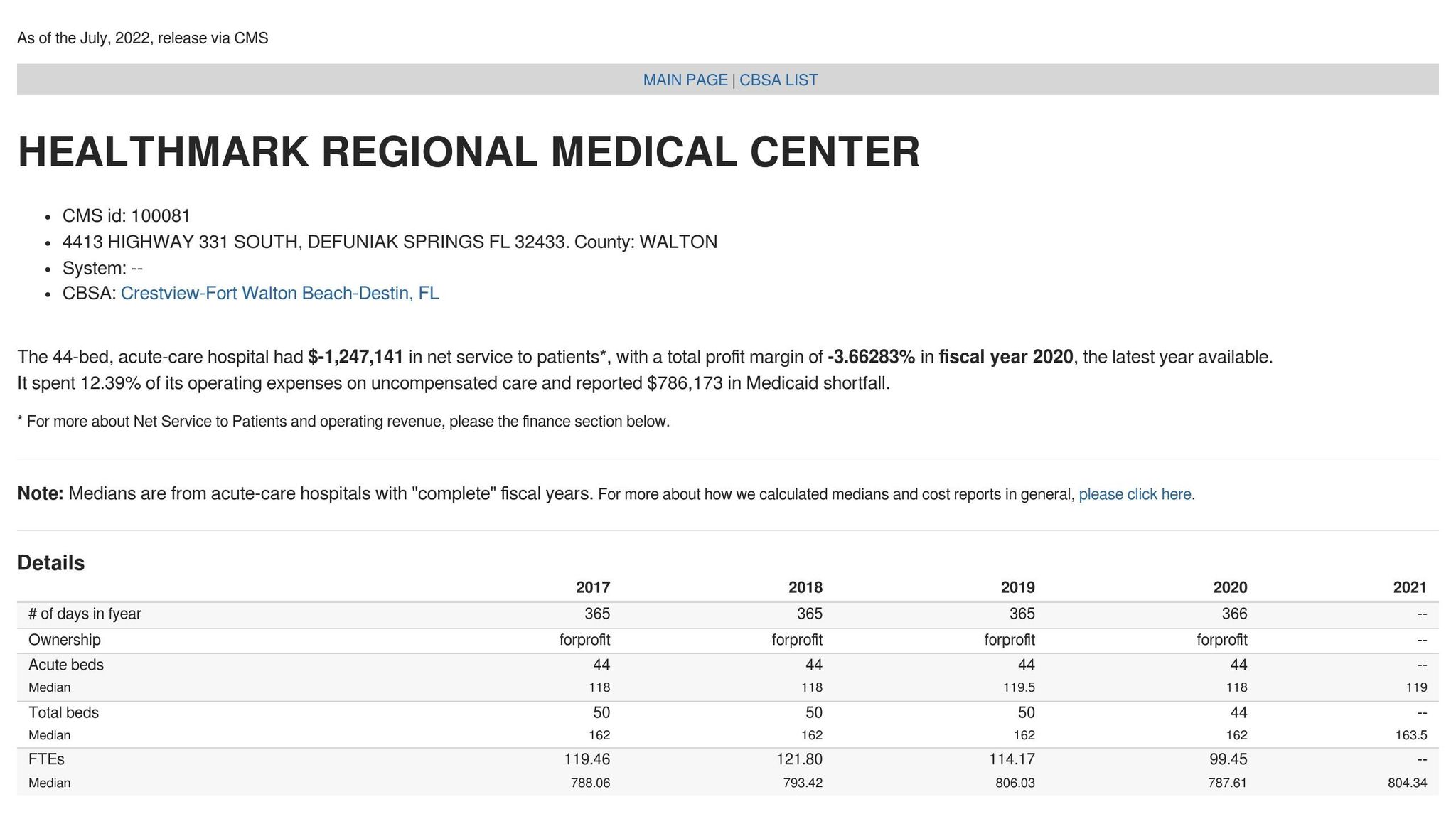Select the HEALTHMARK REGIONAL MEDICAL CENTER heading
Screen dimensions: 1456x819
pyautogui.click(x=469, y=150)
